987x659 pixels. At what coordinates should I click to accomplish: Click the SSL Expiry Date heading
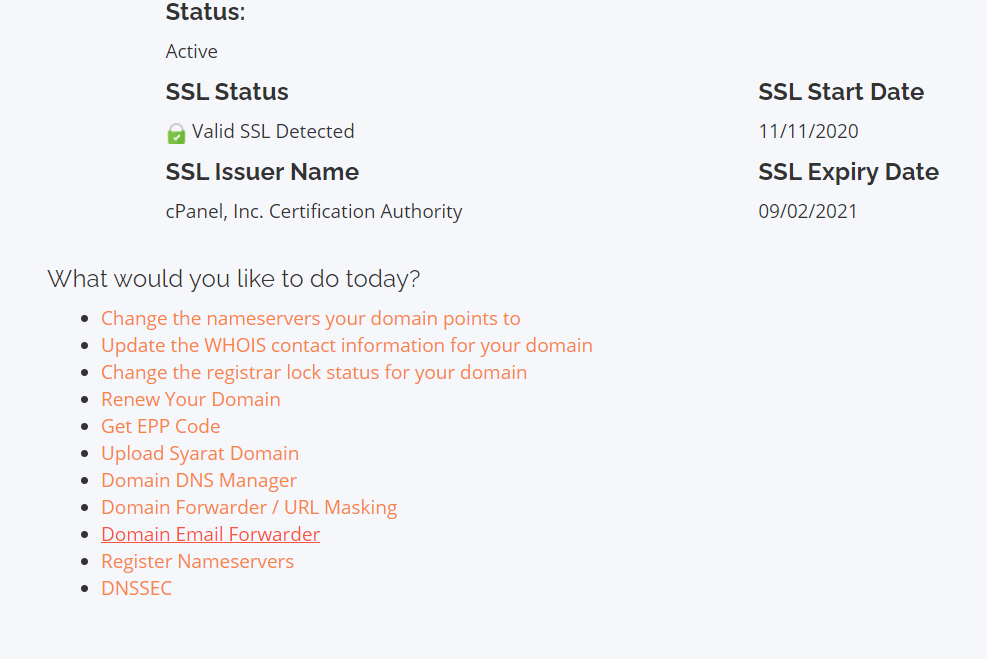(848, 172)
